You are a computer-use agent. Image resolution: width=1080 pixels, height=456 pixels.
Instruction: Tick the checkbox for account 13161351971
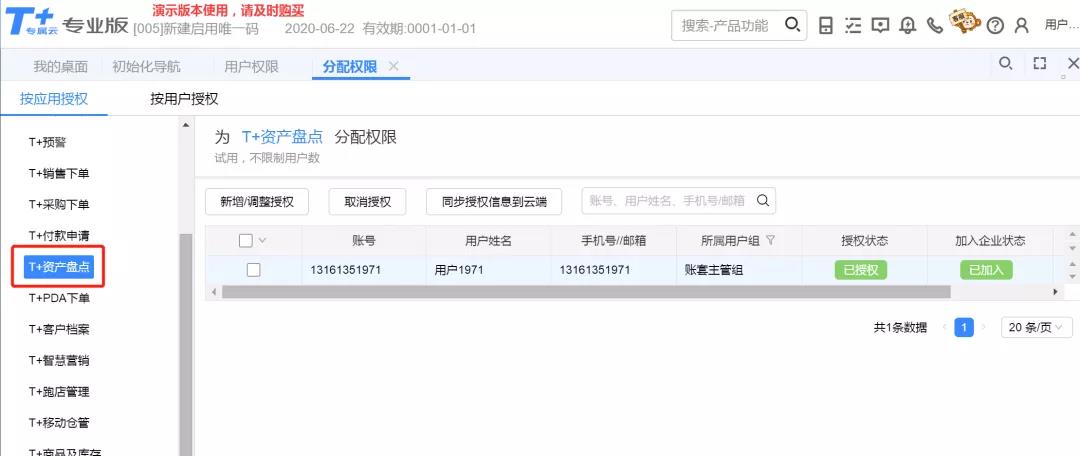click(x=253, y=270)
